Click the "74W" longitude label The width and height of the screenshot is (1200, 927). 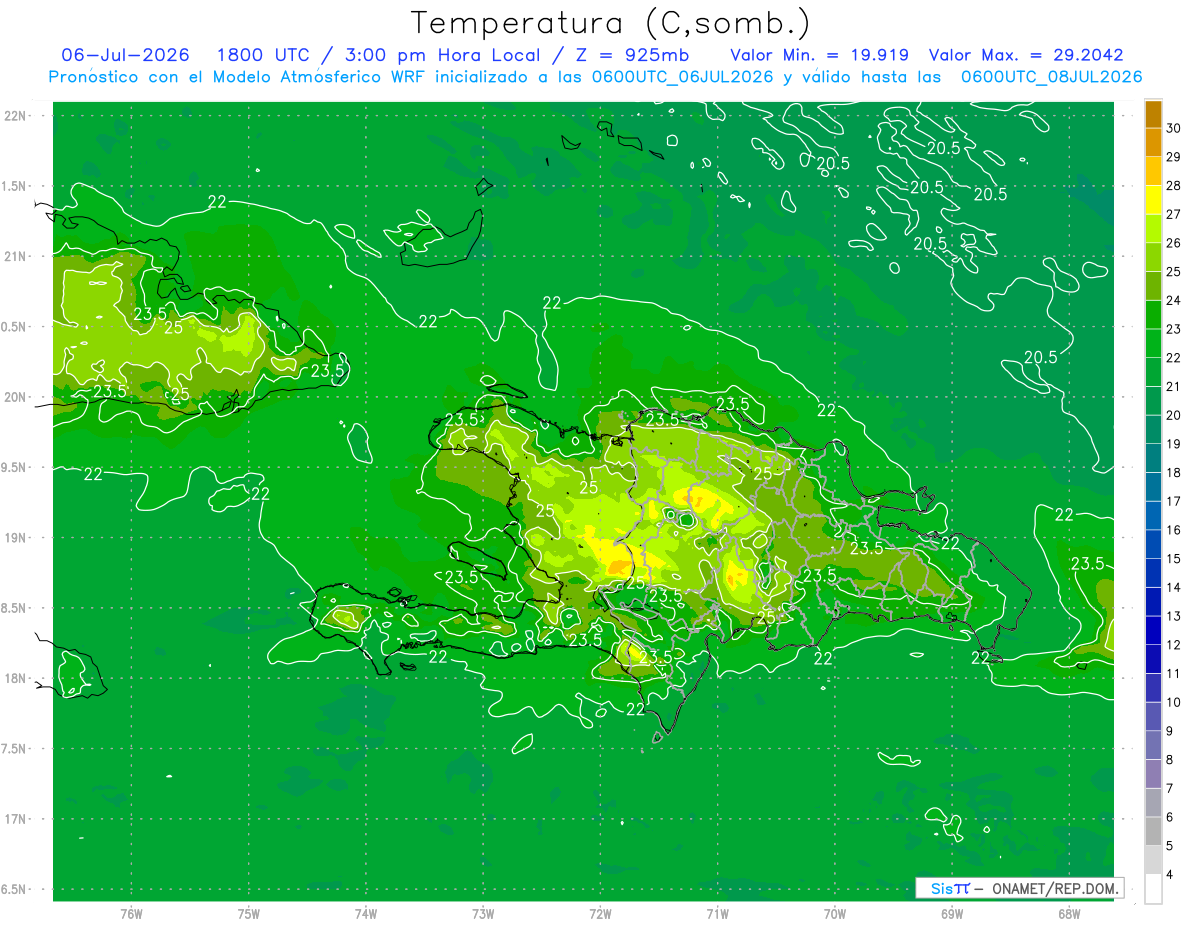click(366, 914)
